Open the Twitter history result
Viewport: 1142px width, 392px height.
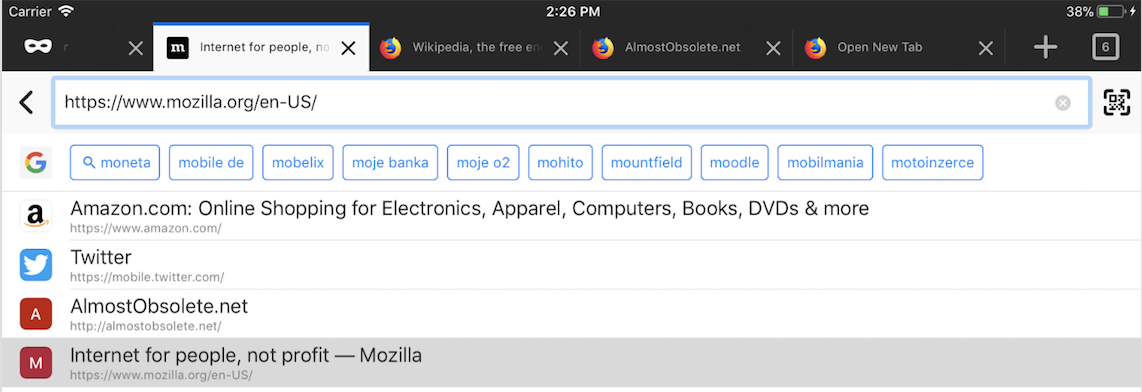[x=571, y=265]
